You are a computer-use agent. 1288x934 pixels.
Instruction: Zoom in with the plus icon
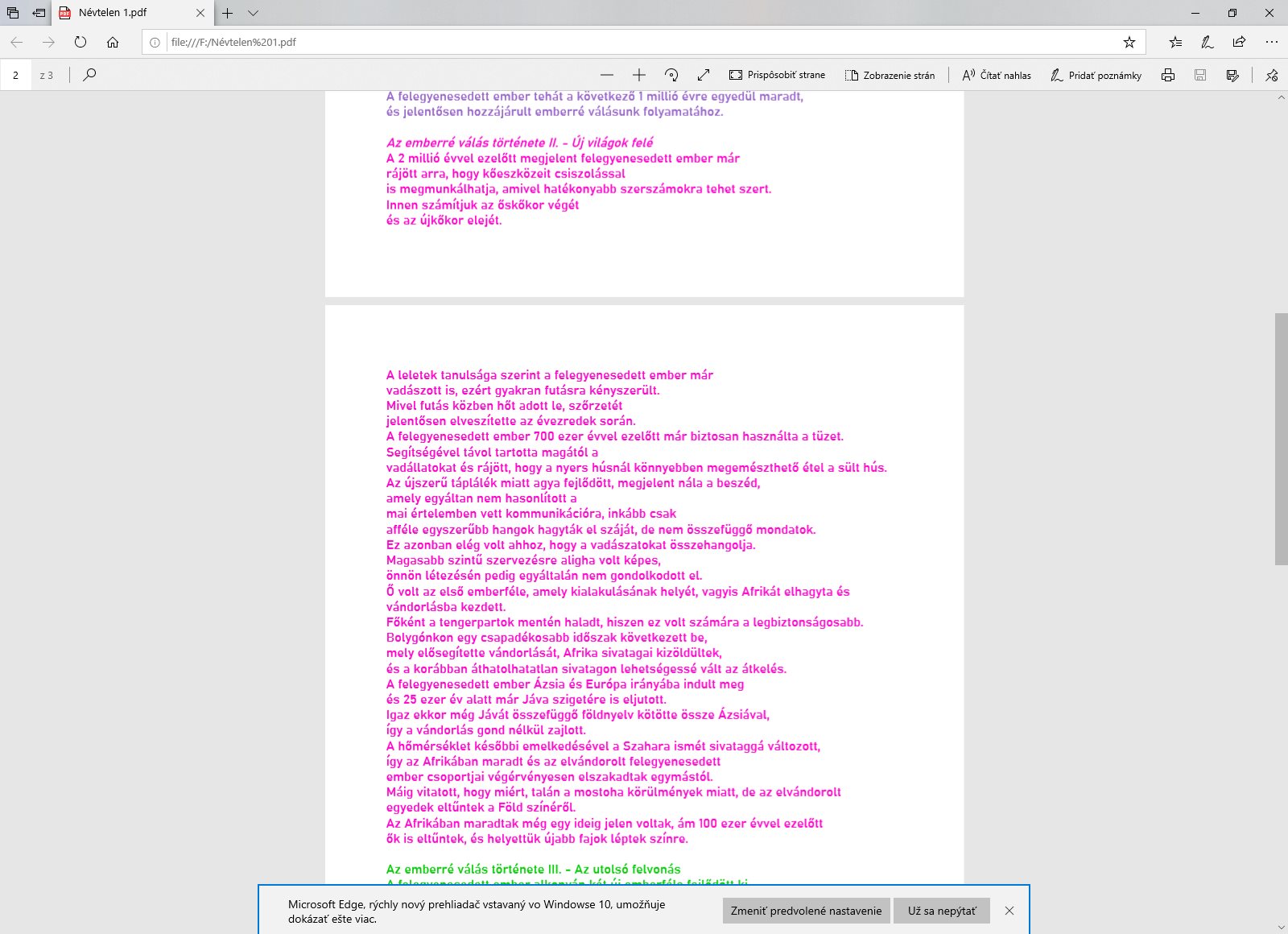coord(639,75)
